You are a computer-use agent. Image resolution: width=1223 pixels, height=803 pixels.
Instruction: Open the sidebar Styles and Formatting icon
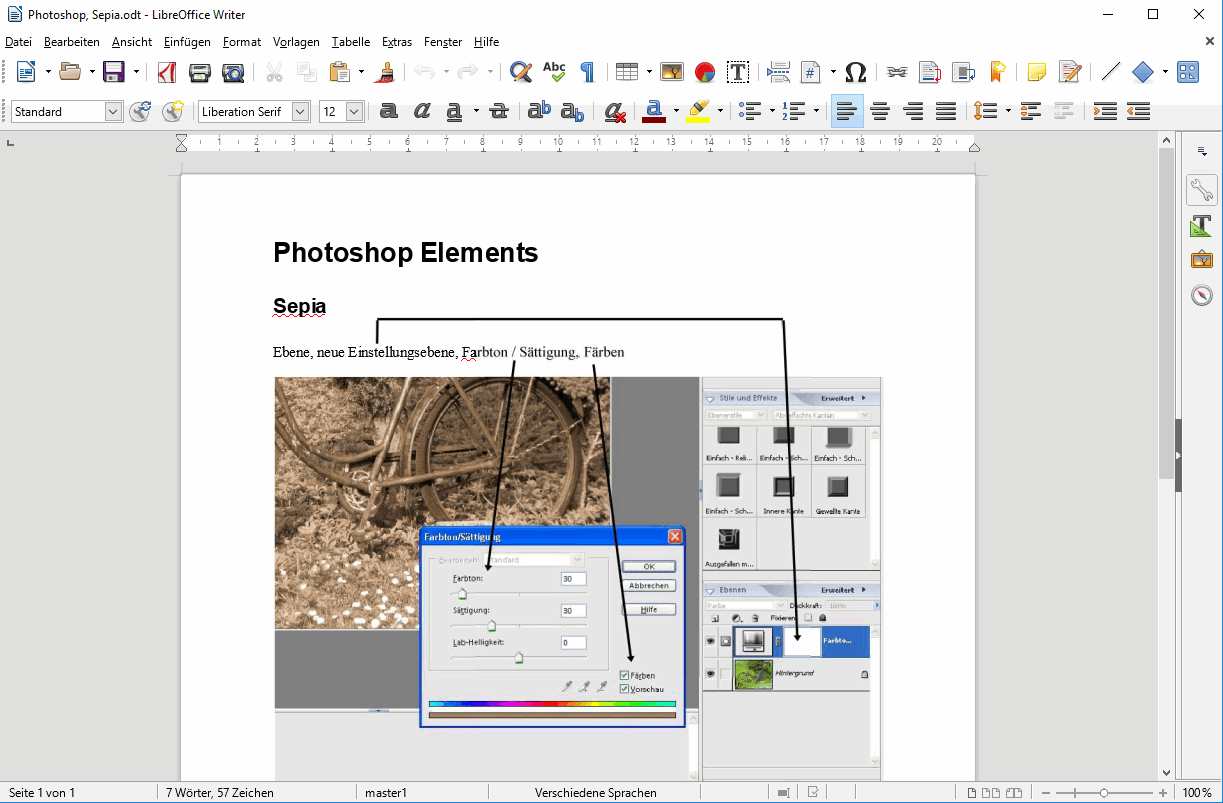tap(1201, 226)
